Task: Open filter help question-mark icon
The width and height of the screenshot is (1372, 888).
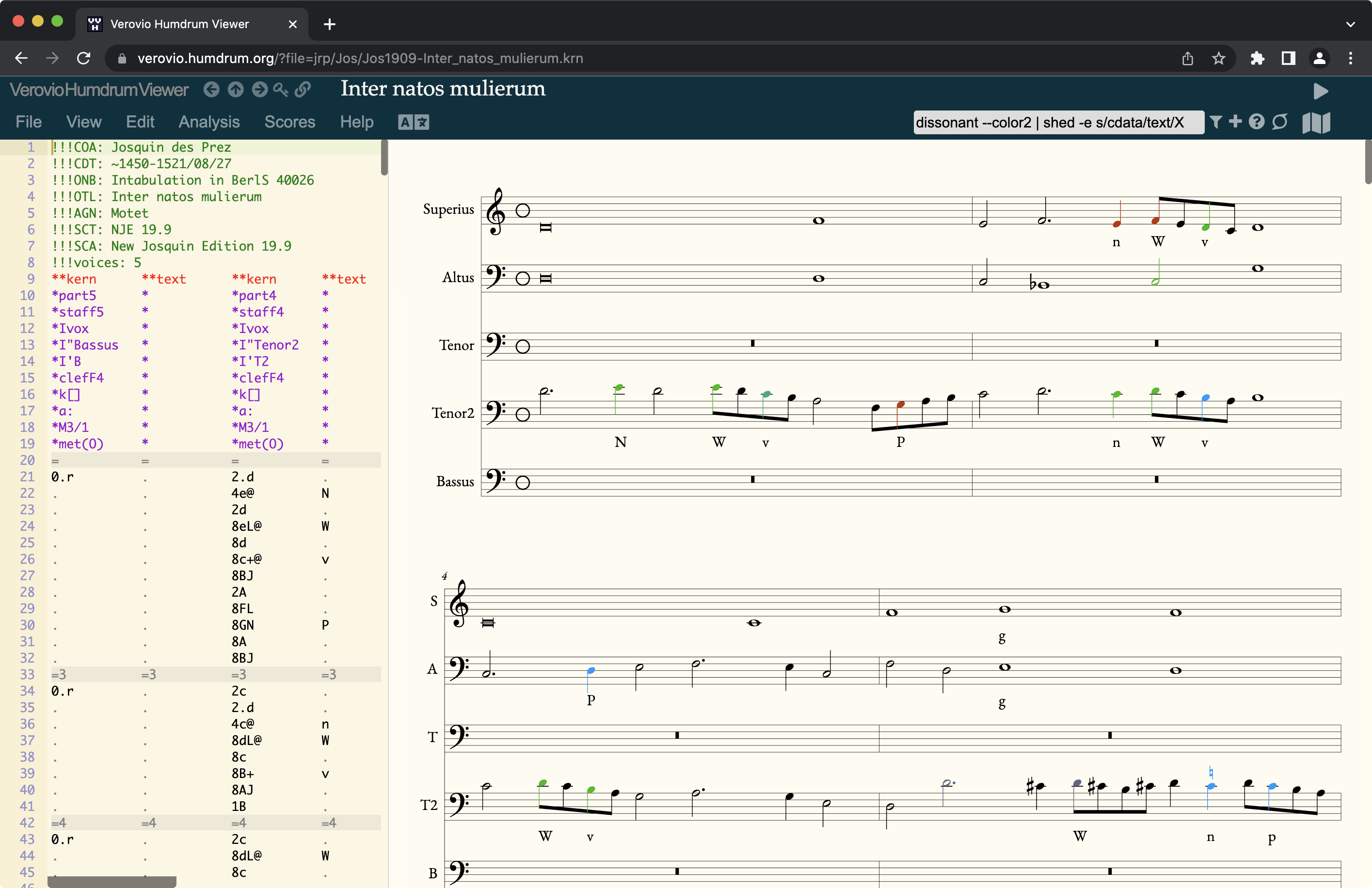Action: [x=1257, y=122]
